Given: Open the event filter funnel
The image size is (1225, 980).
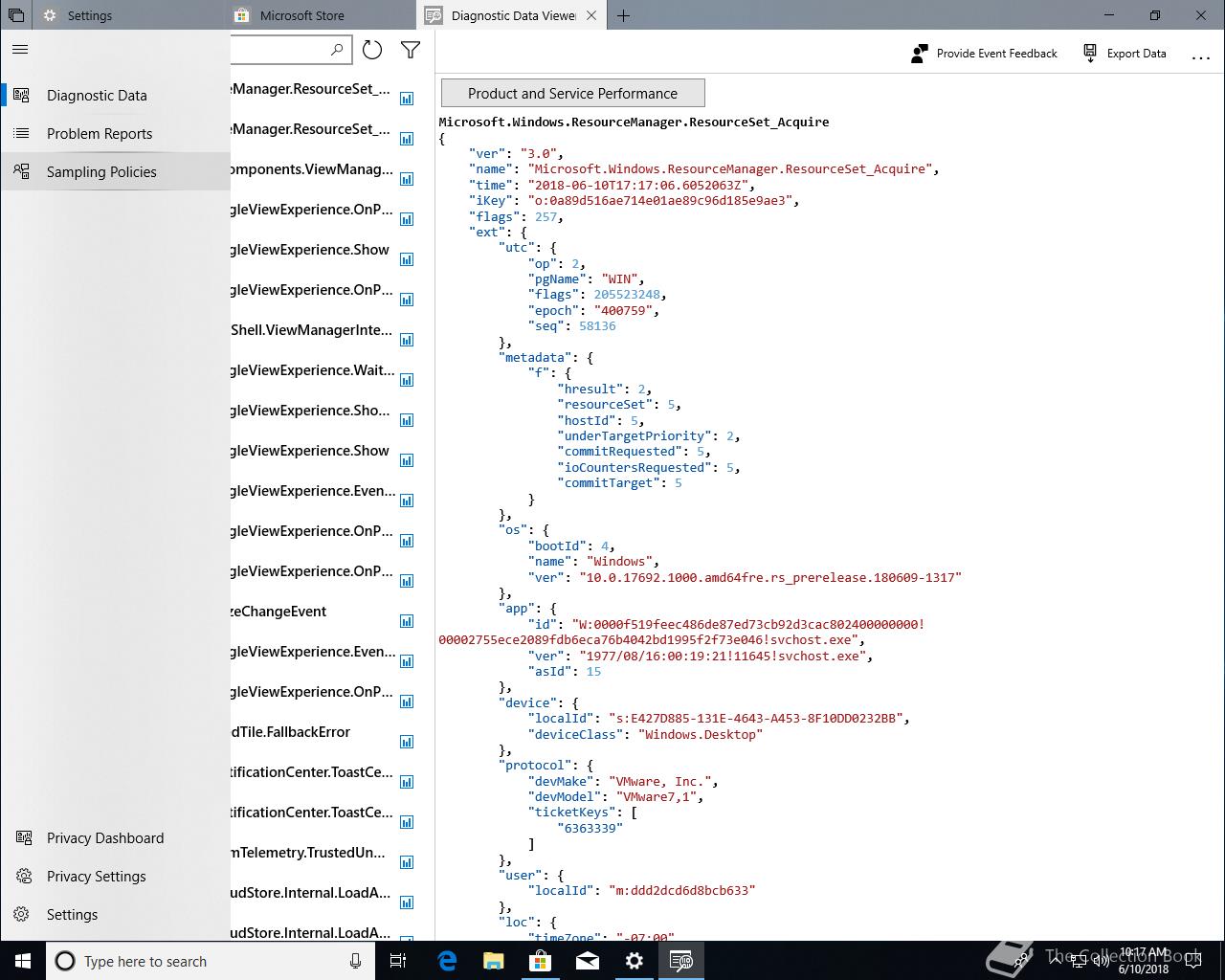Looking at the screenshot, I should click(x=411, y=50).
